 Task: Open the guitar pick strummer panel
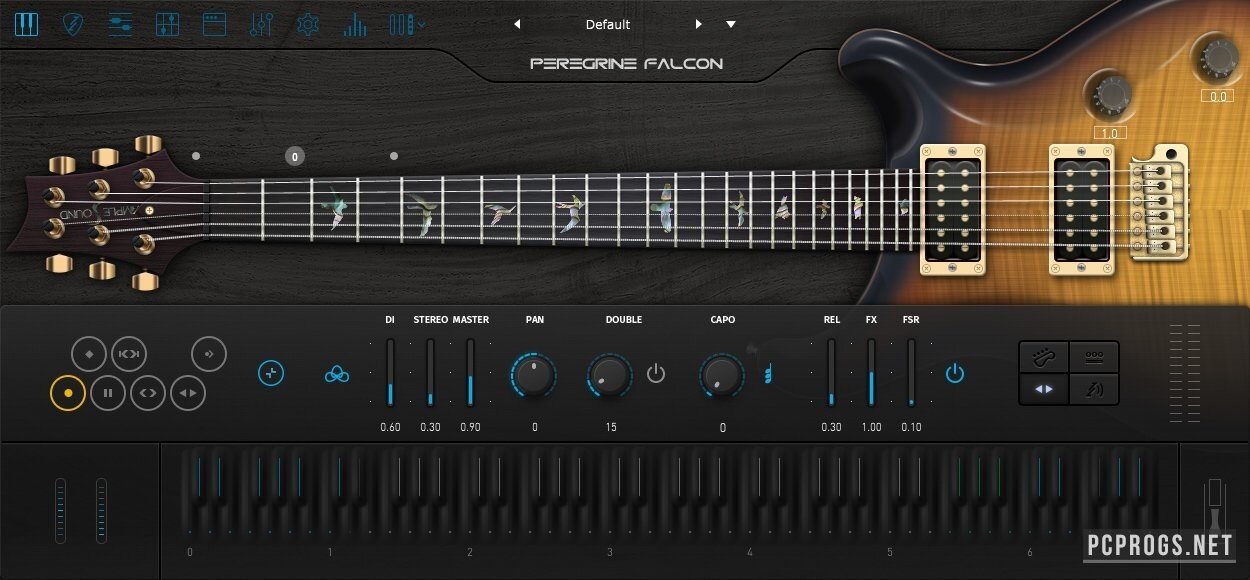click(x=73, y=24)
